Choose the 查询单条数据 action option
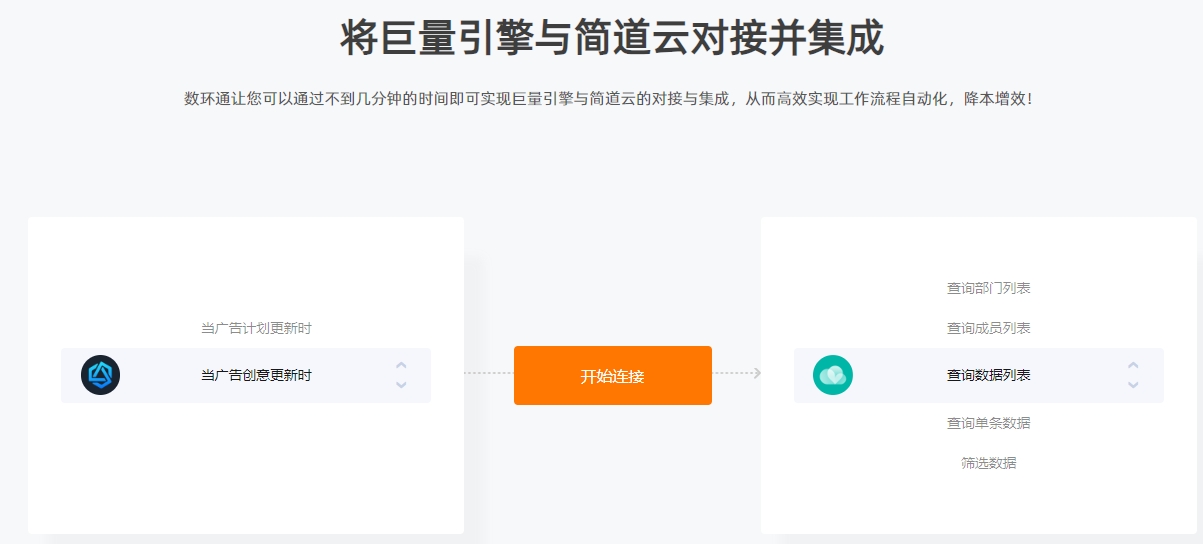Image resolution: width=1203 pixels, height=544 pixels. tap(989, 423)
